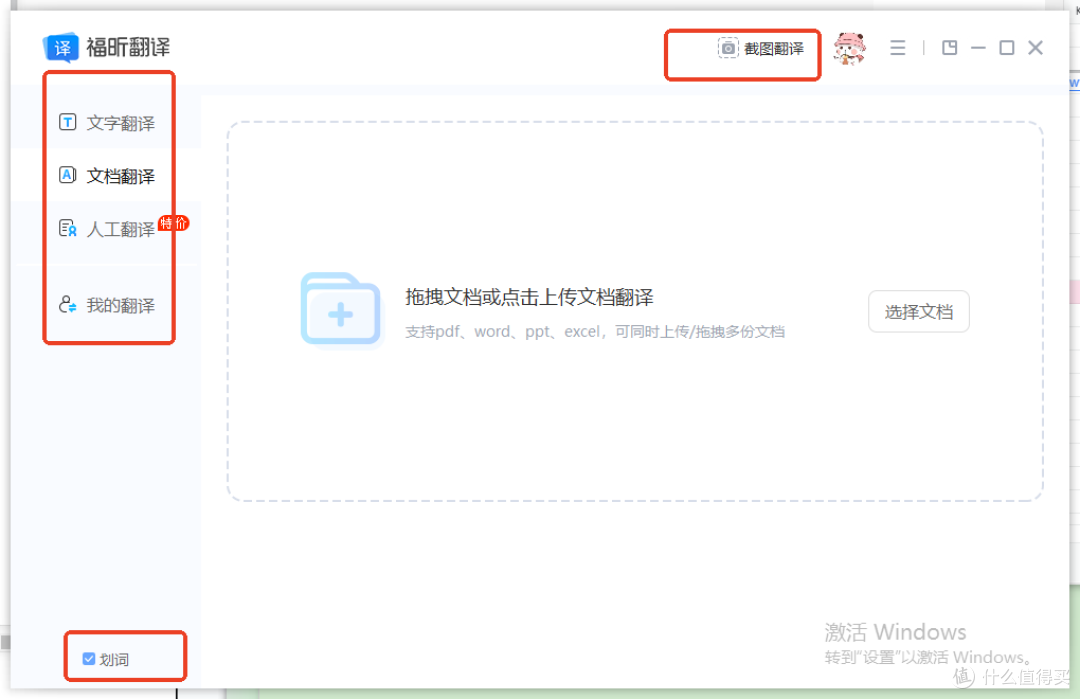The image size is (1080, 699).
Task: Click the 特价 red badge
Action: pos(174,223)
